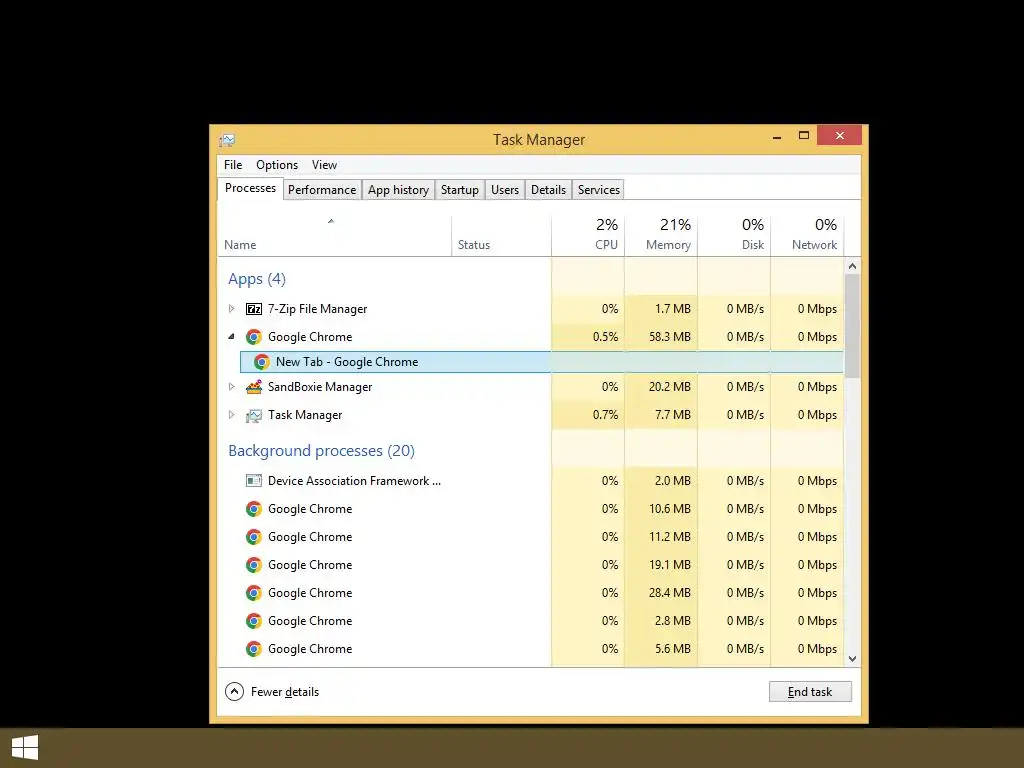
Task: Click the Task Manager row icon
Action: tap(253, 415)
